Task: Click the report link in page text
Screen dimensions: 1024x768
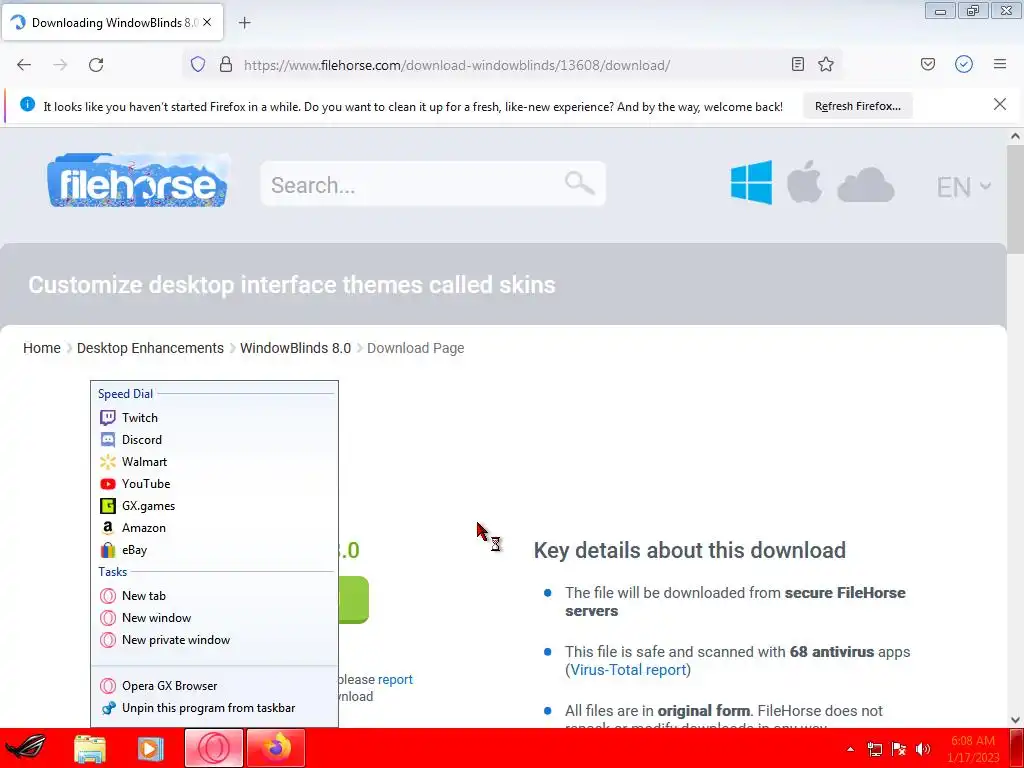Action: [x=395, y=679]
